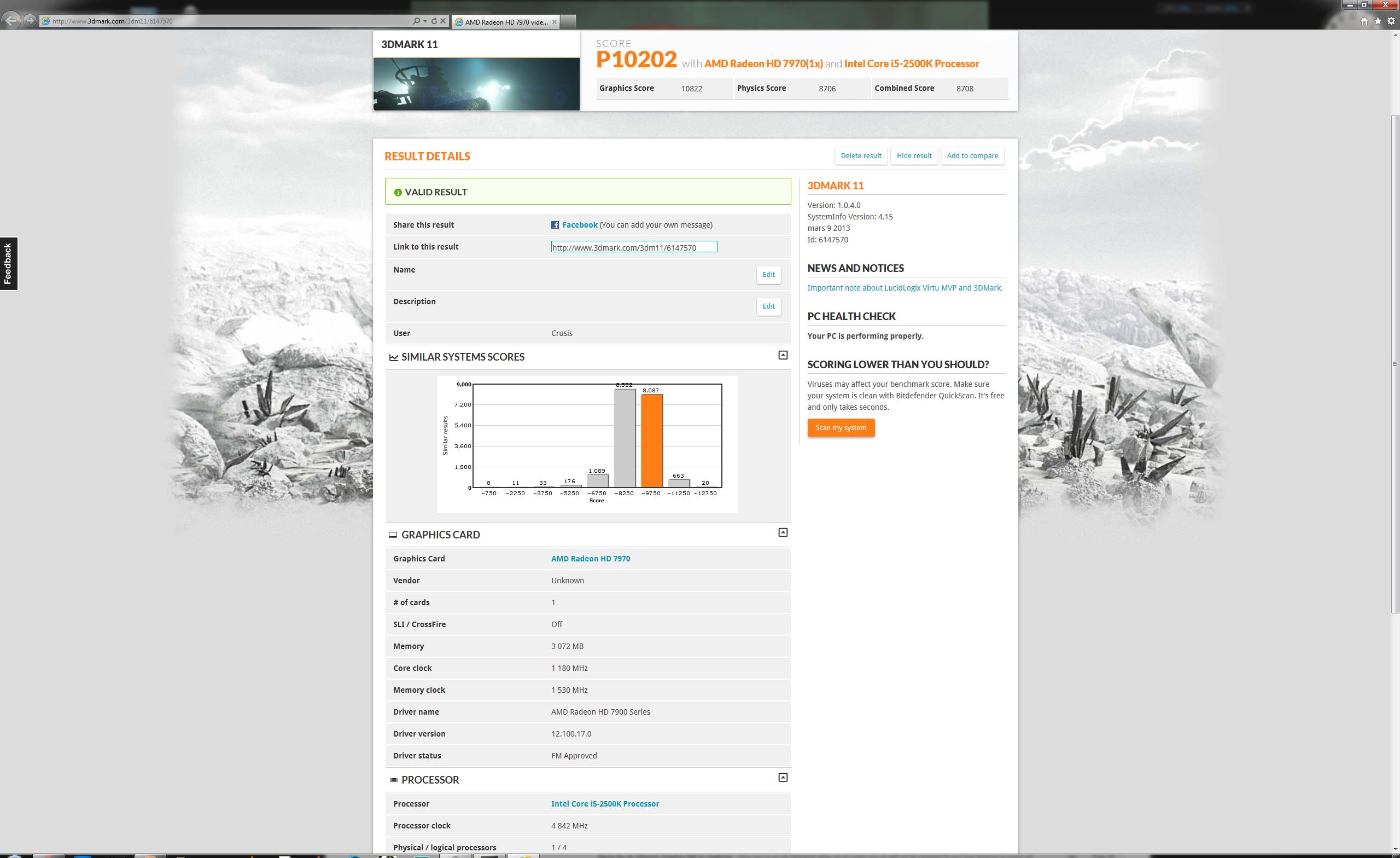This screenshot has height=858, width=1400.
Task: Edit the result Description
Action: (x=768, y=306)
